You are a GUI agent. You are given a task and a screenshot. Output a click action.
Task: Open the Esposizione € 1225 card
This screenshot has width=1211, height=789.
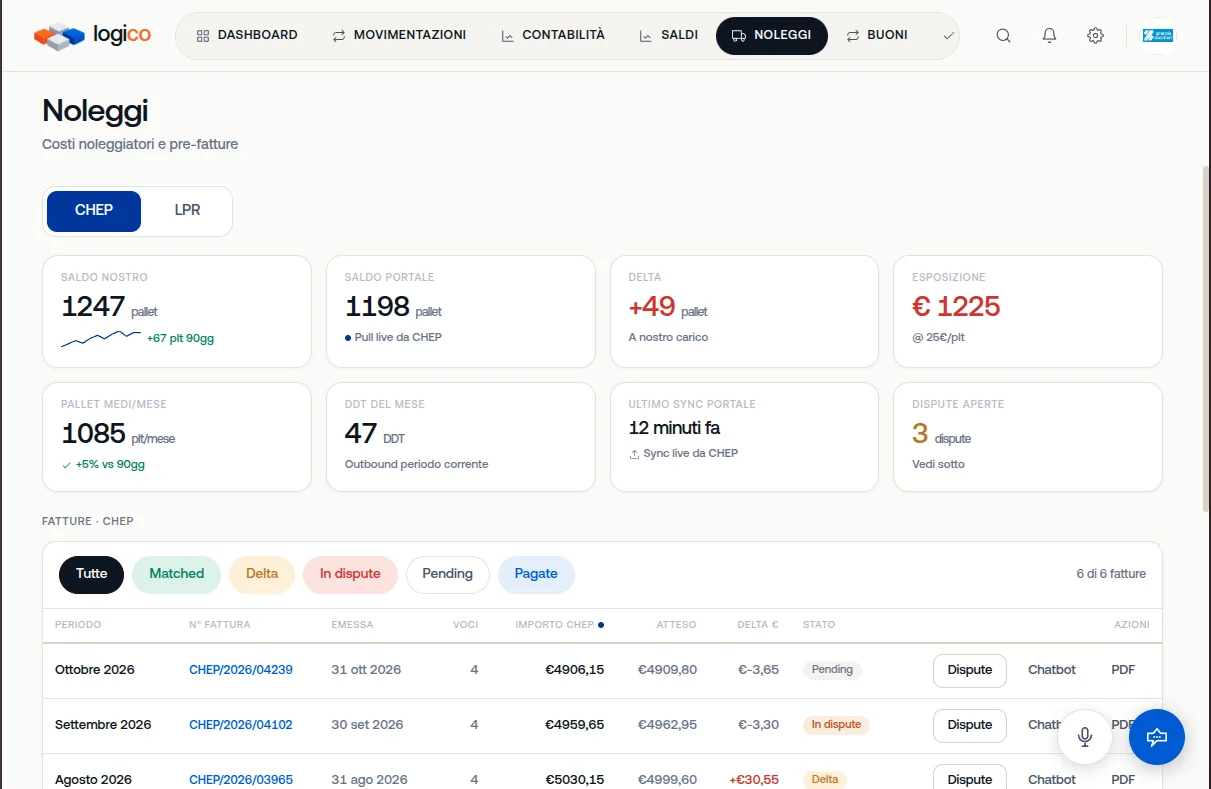1028,311
